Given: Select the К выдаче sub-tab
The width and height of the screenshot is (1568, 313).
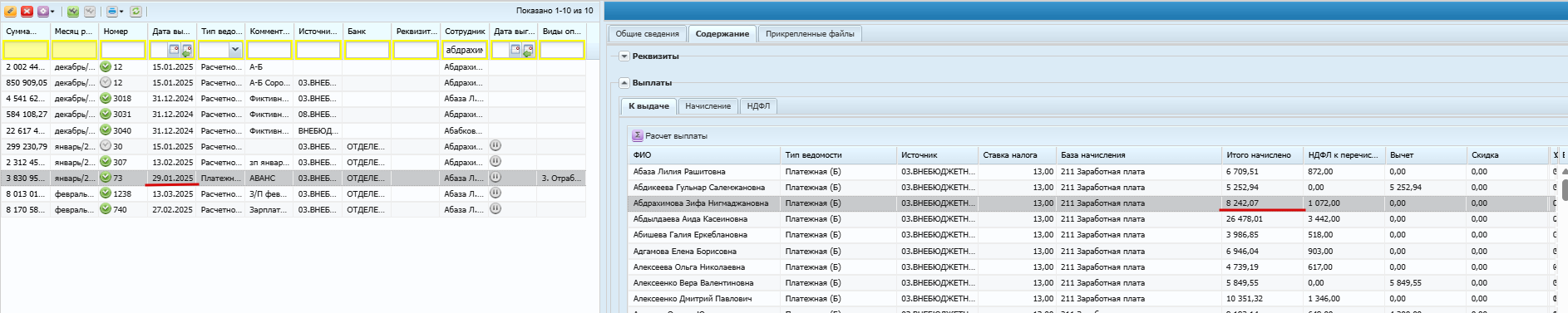Looking at the screenshot, I should (648, 106).
